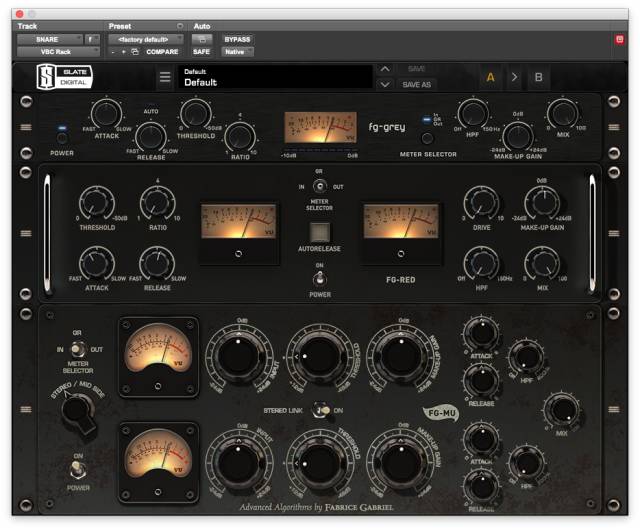
Task: Click FG-Grey module drag handle on right
Action: [614, 127]
